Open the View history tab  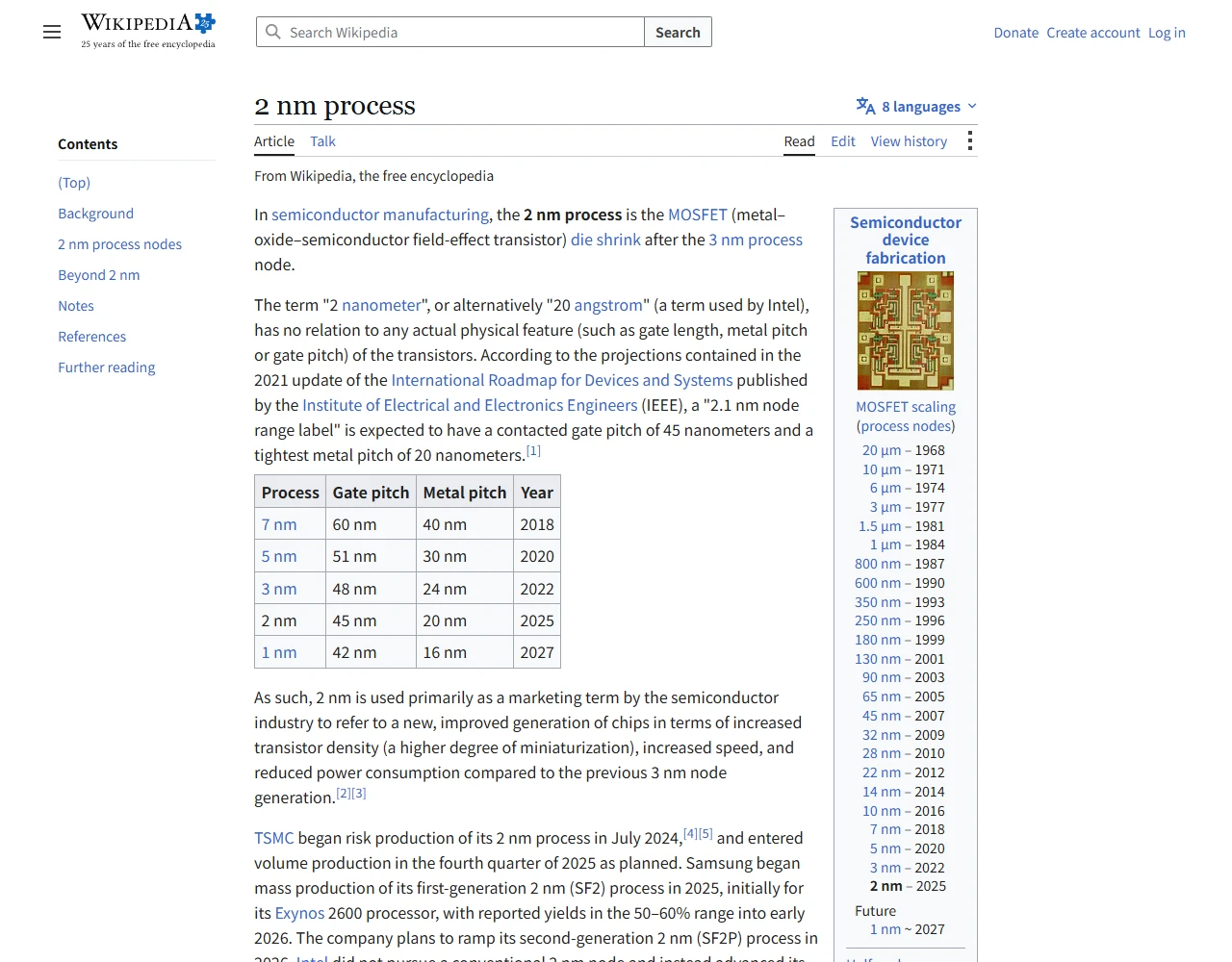pos(909,141)
